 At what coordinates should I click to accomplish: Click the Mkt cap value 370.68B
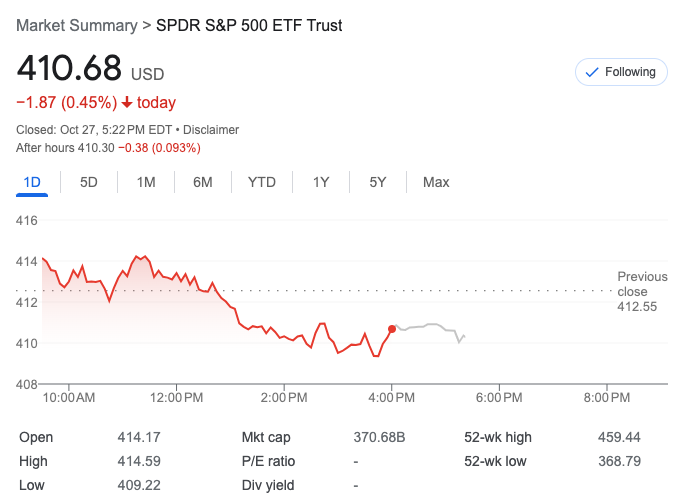(x=379, y=437)
